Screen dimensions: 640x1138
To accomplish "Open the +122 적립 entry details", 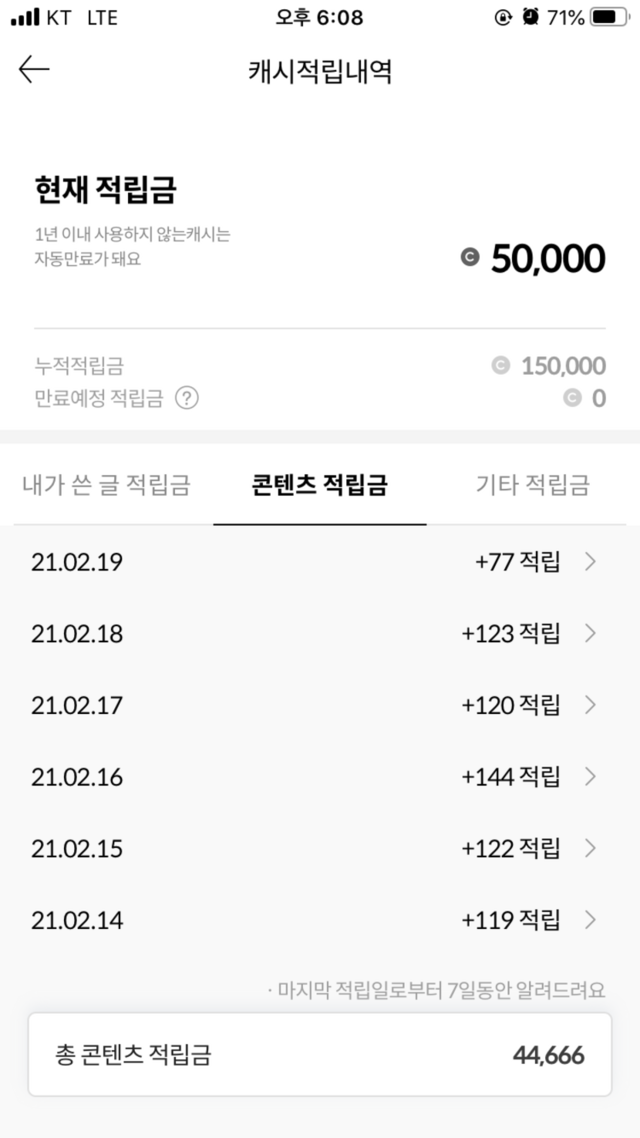I will (511, 849).
